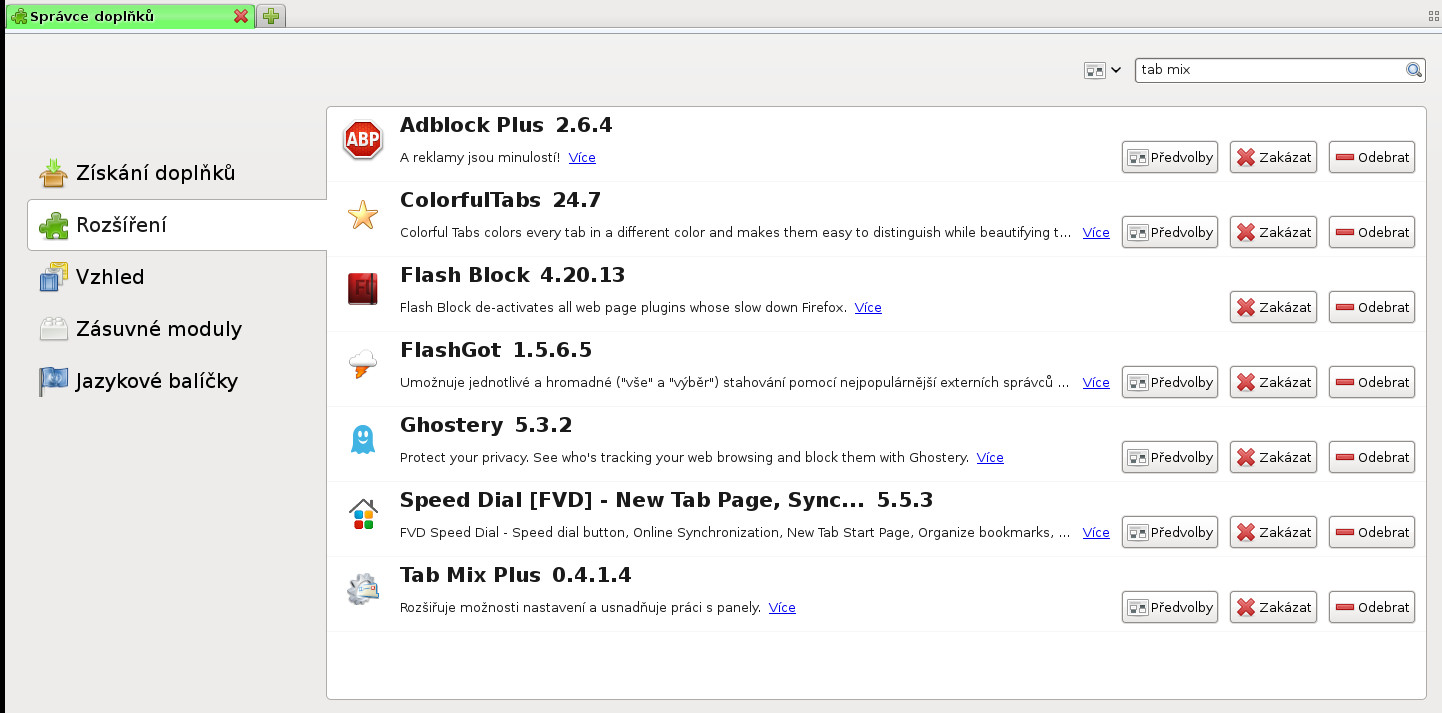Click the Speed Dial house icon
The image size is (1442, 713).
[363, 515]
